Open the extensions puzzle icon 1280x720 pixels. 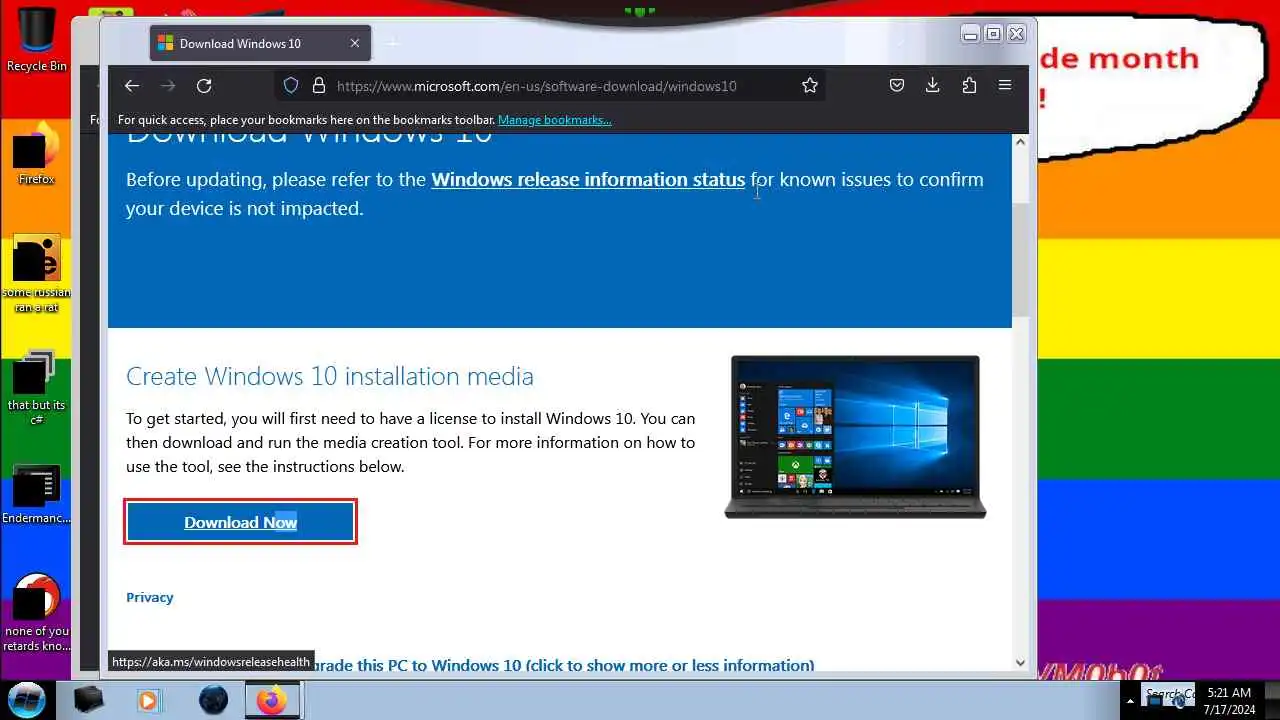(969, 86)
